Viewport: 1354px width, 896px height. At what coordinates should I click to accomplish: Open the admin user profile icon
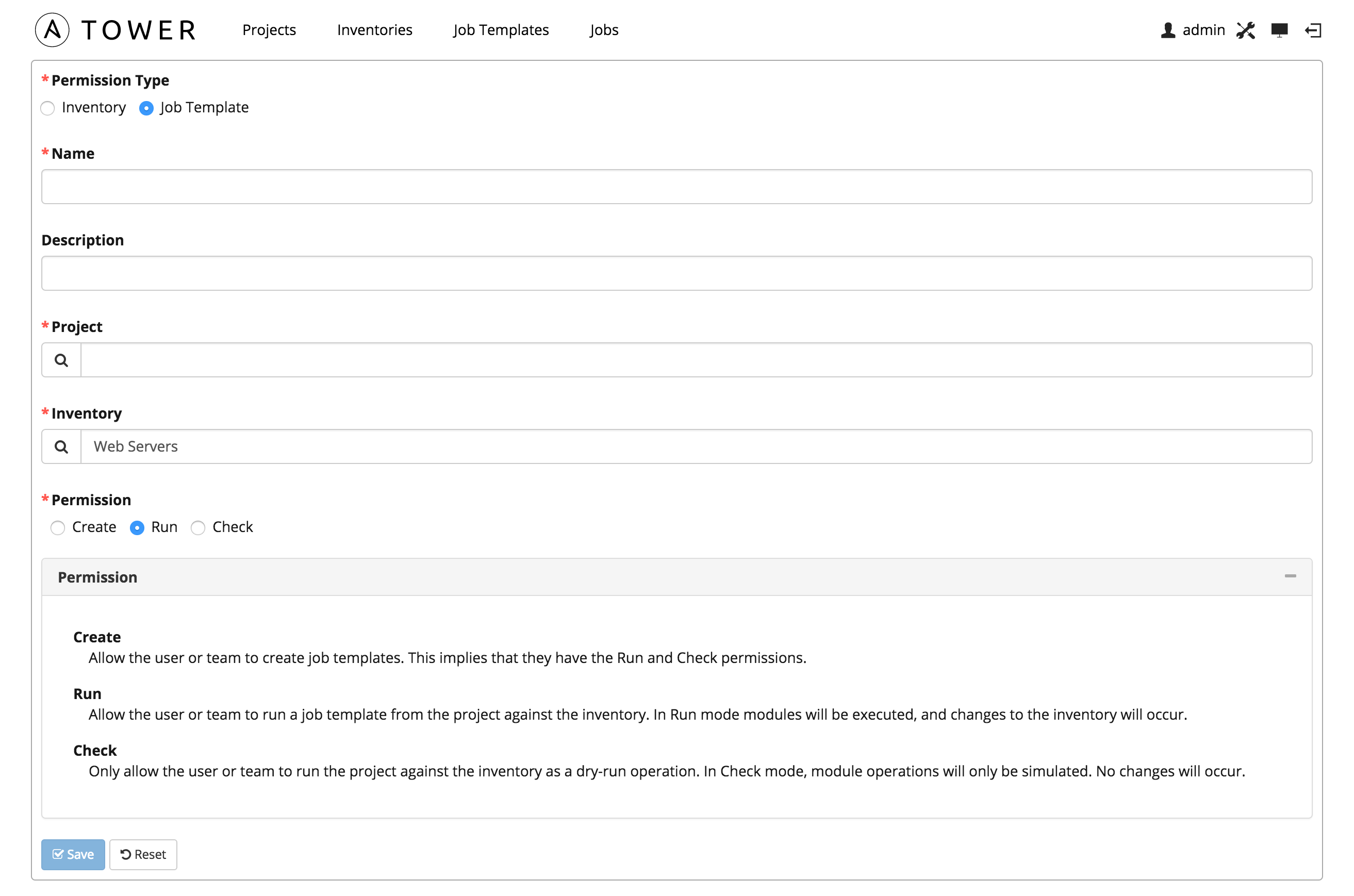click(1168, 30)
